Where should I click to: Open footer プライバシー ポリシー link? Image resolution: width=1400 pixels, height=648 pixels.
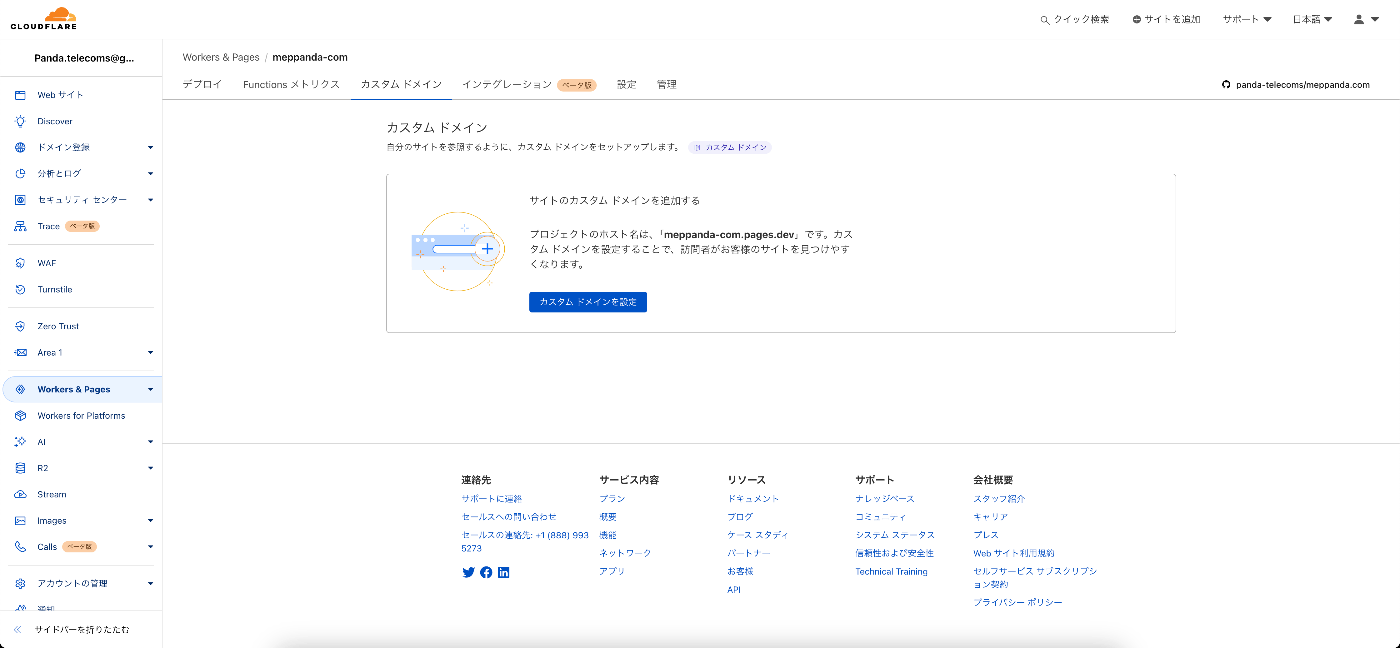point(1018,602)
